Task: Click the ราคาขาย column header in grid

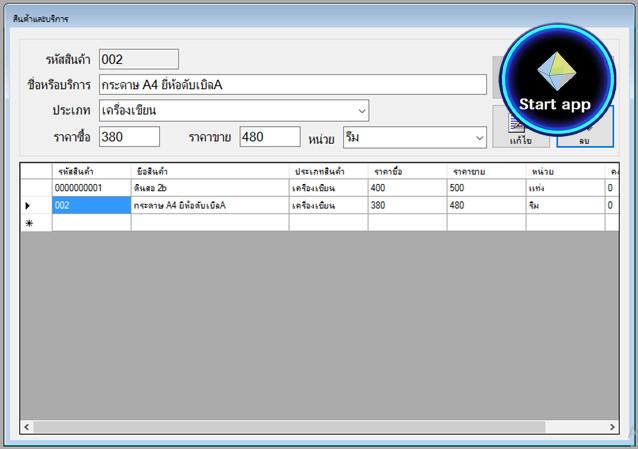Action: (x=486, y=172)
